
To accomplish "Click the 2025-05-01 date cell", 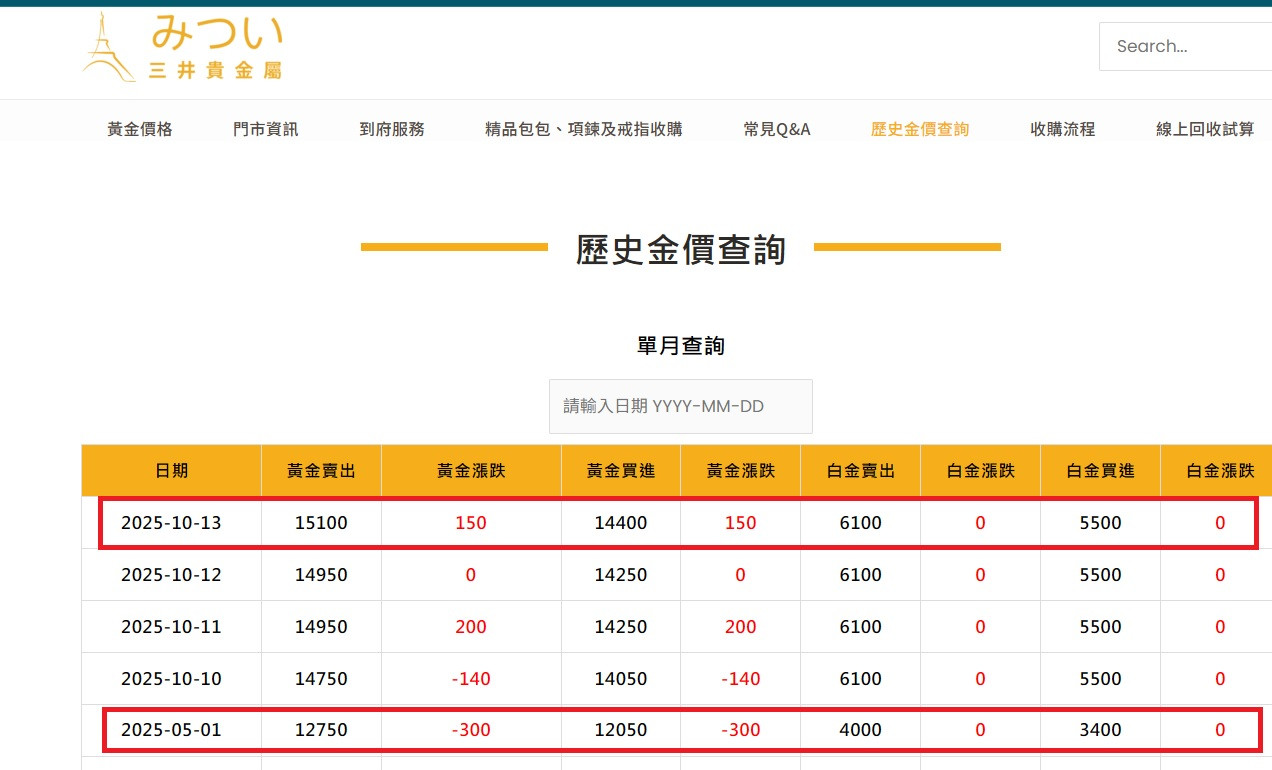I will point(171,730).
